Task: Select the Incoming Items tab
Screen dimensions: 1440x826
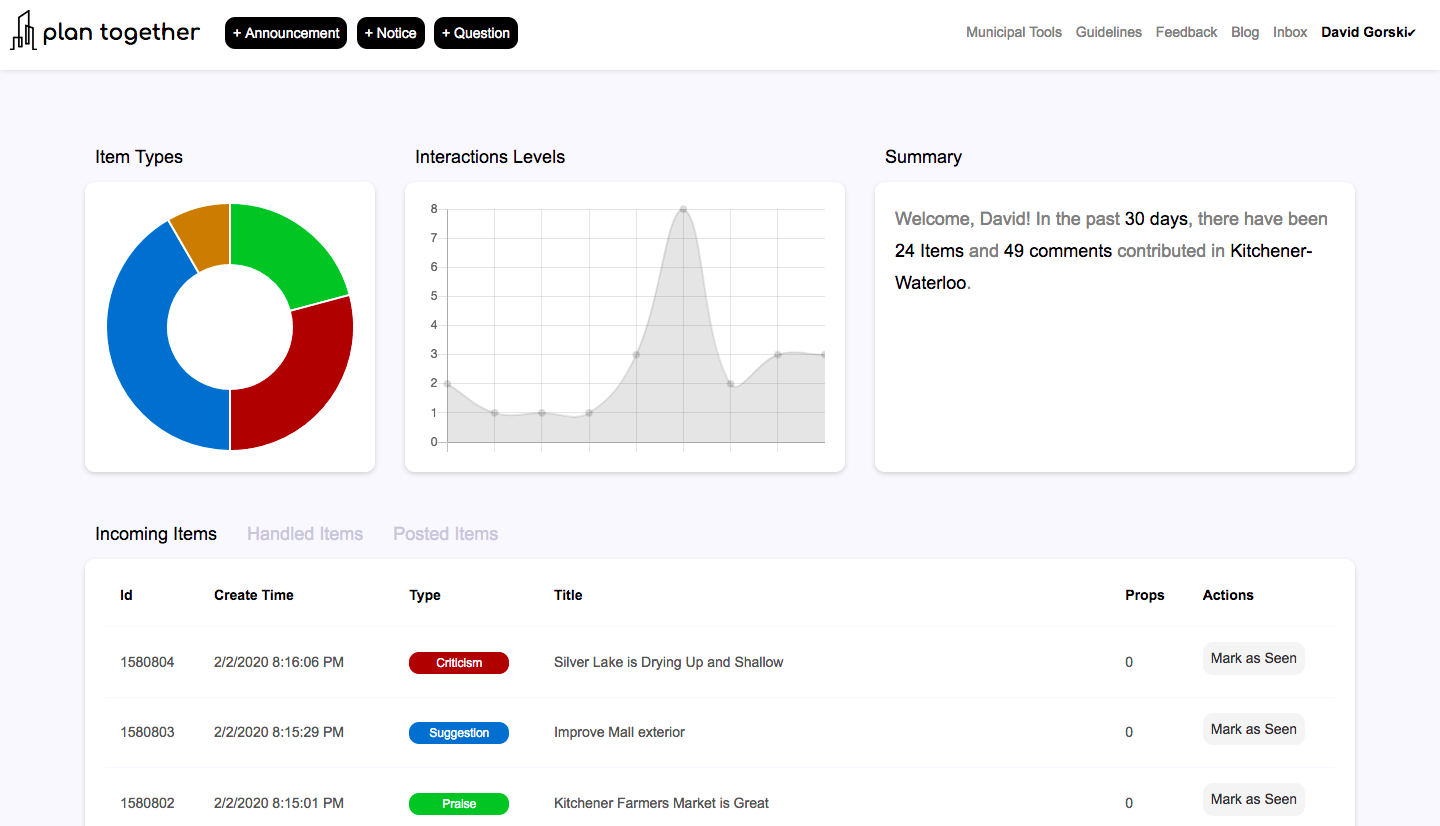Action: click(156, 534)
